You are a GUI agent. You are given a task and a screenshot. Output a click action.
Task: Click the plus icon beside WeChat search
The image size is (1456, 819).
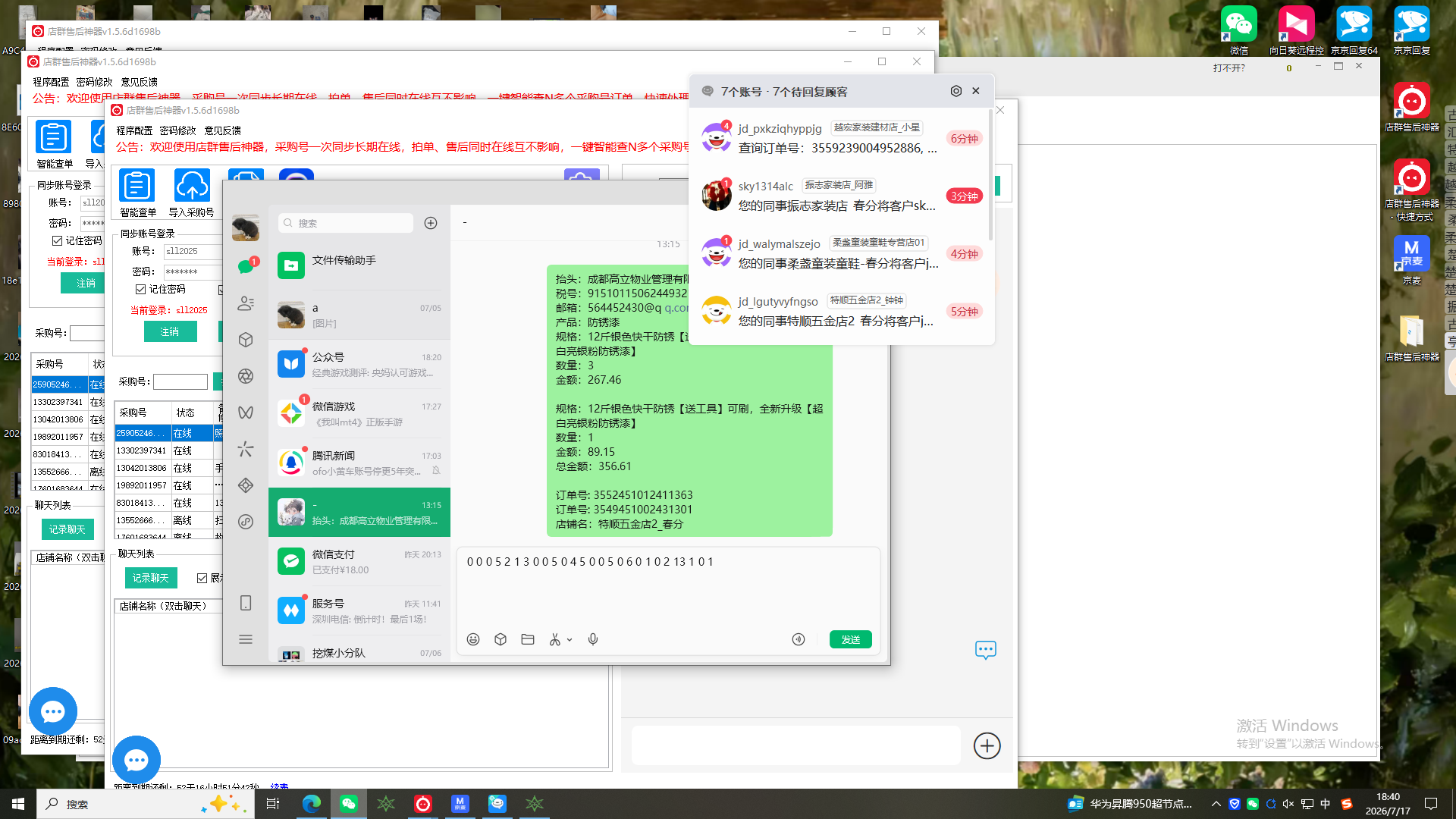pyautogui.click(x=431, y=223)
